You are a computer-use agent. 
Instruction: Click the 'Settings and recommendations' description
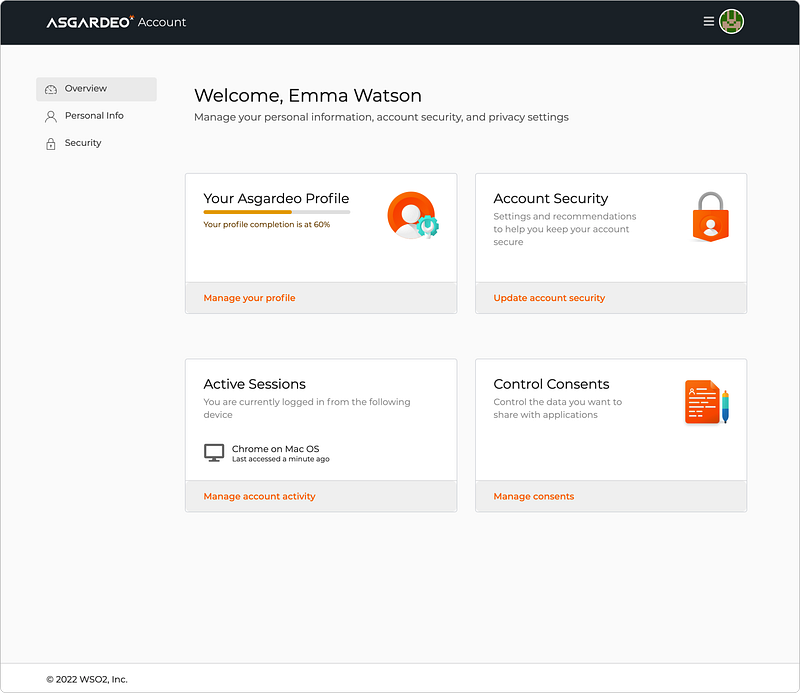coord(564,229)
